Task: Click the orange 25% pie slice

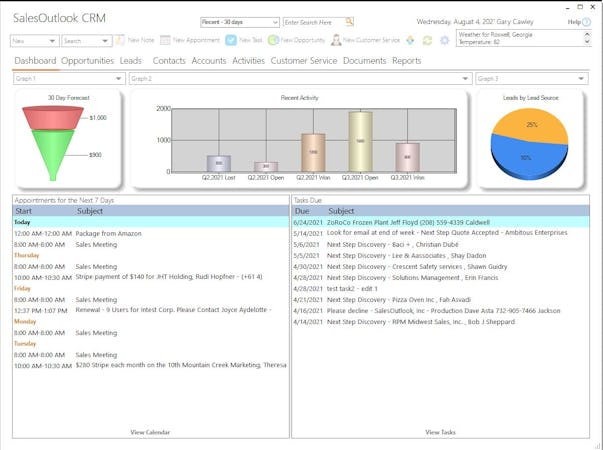Action: pos(533,124)
